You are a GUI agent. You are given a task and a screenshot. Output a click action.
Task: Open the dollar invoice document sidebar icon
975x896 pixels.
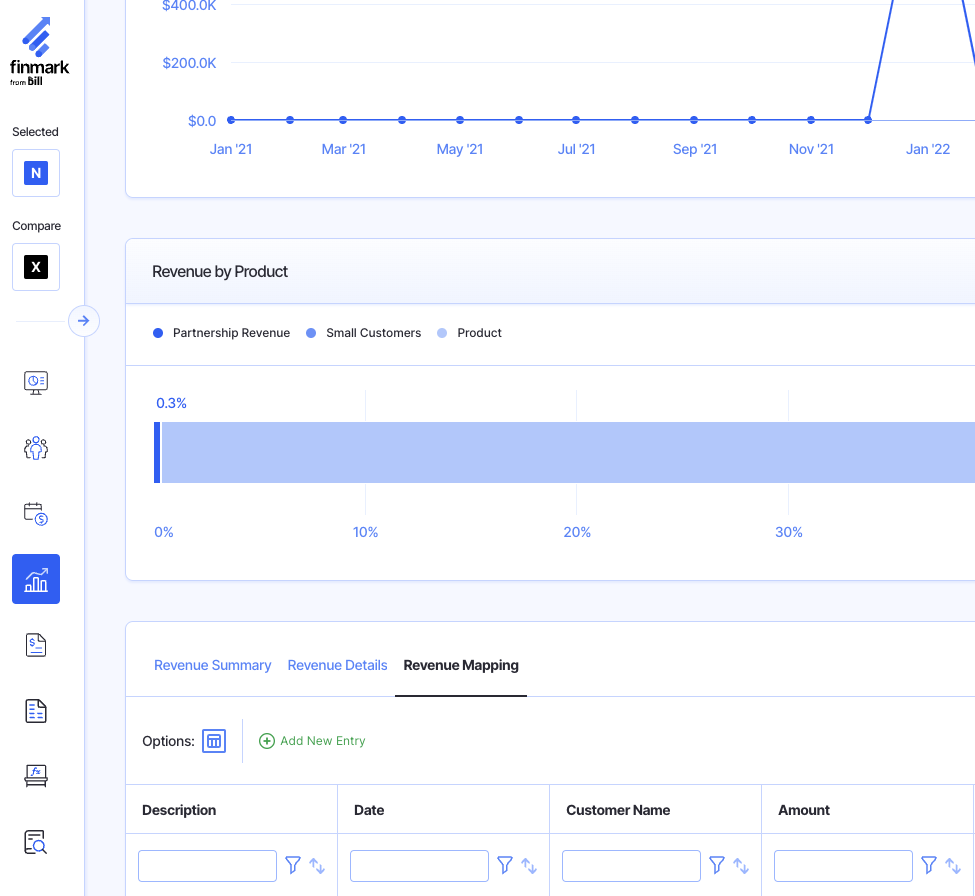pos(36,645)
